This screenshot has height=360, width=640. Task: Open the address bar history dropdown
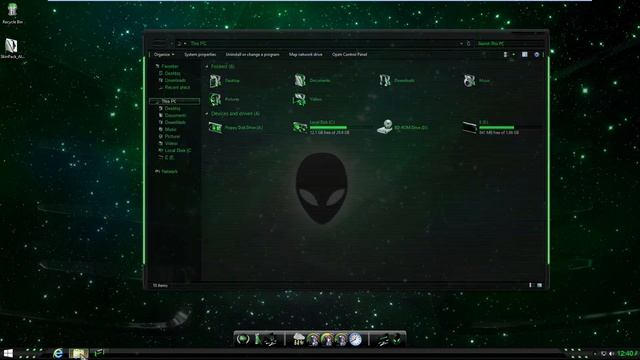461,43
